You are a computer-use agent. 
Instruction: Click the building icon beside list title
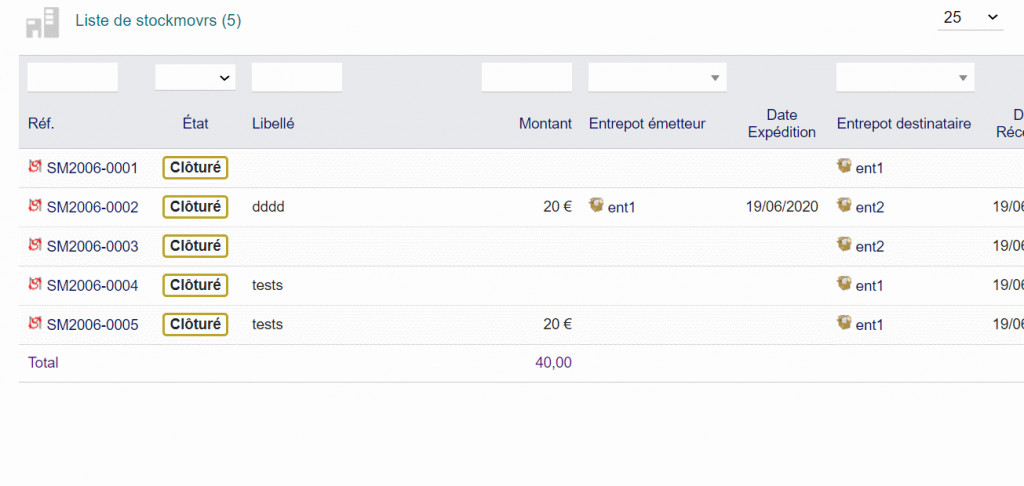tap(43, 22)
